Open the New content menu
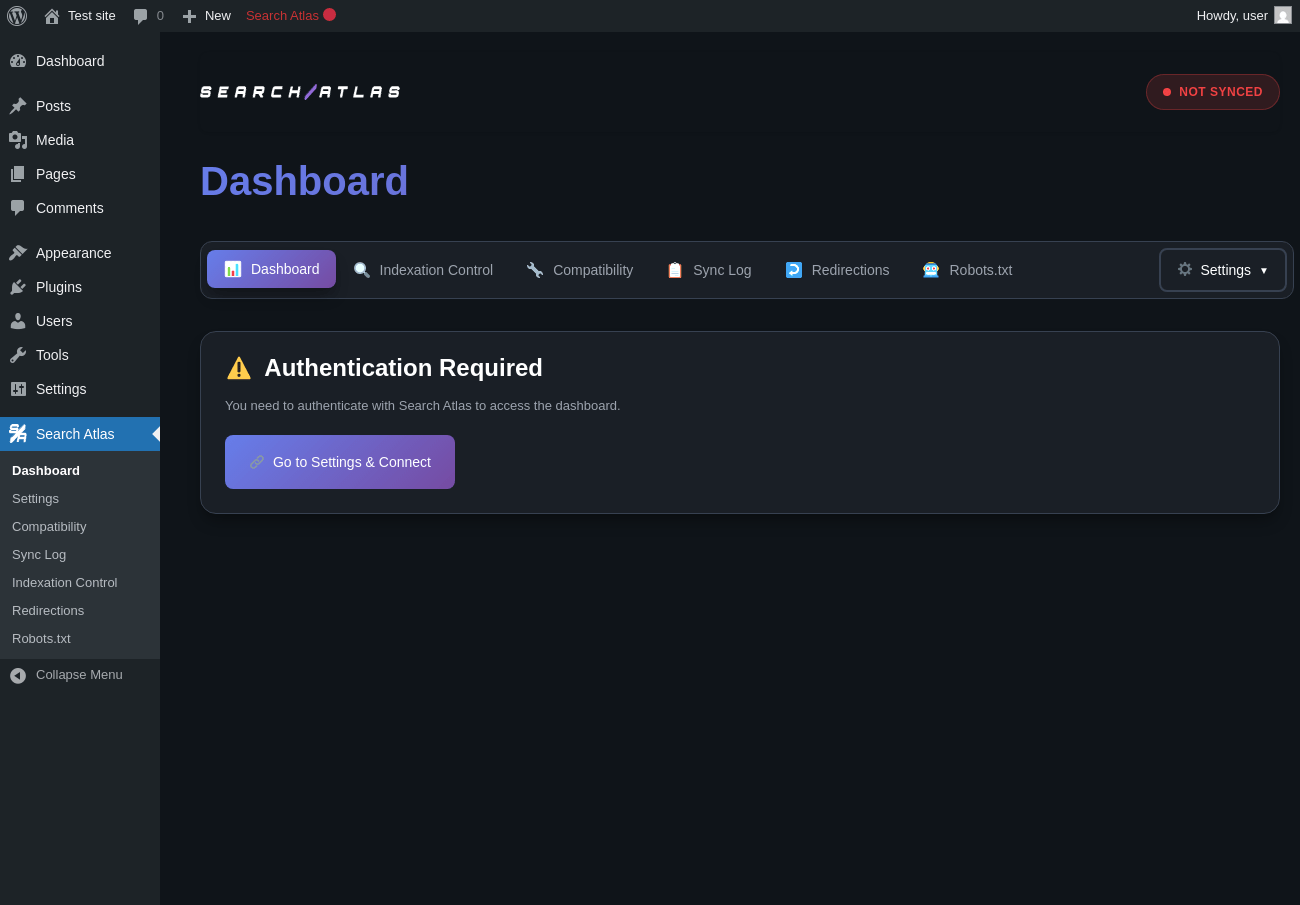This screenshot has height=905, width=1300. (207, 16)
